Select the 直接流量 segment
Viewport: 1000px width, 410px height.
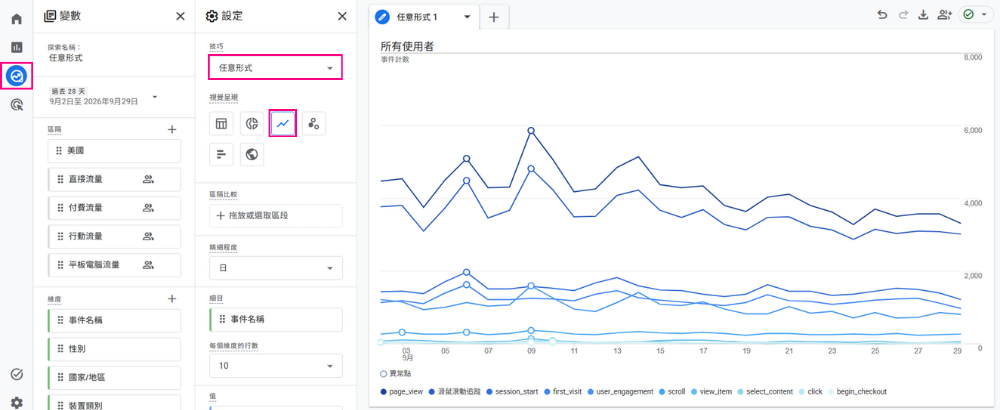114,180
